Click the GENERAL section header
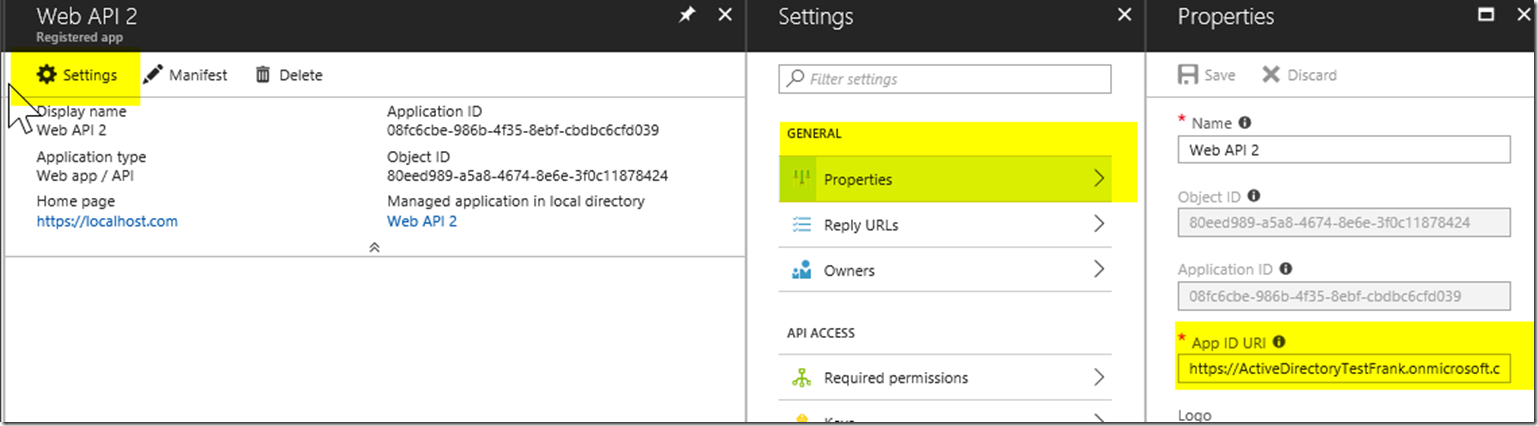Screen dimensions: 1538x426 814,133
